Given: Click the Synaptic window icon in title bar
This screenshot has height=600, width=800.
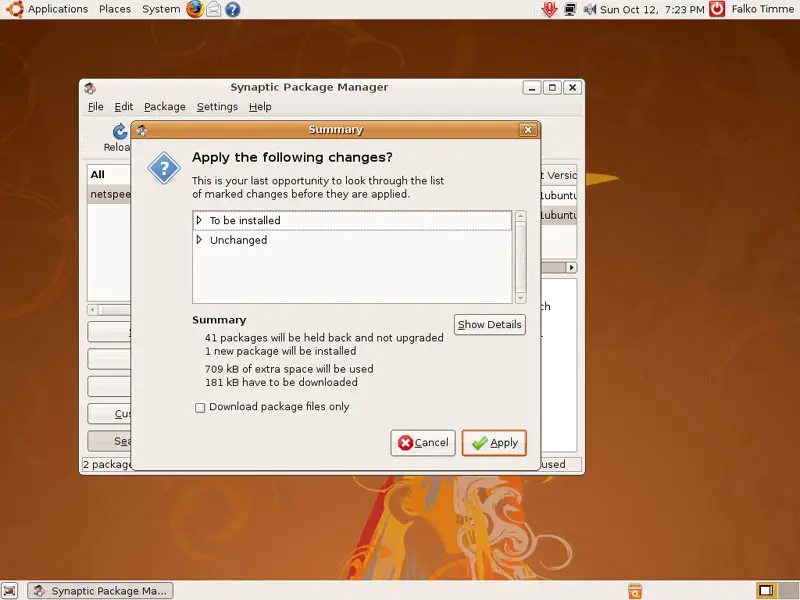Looking at the screenshot, I should tap(90, 88).
